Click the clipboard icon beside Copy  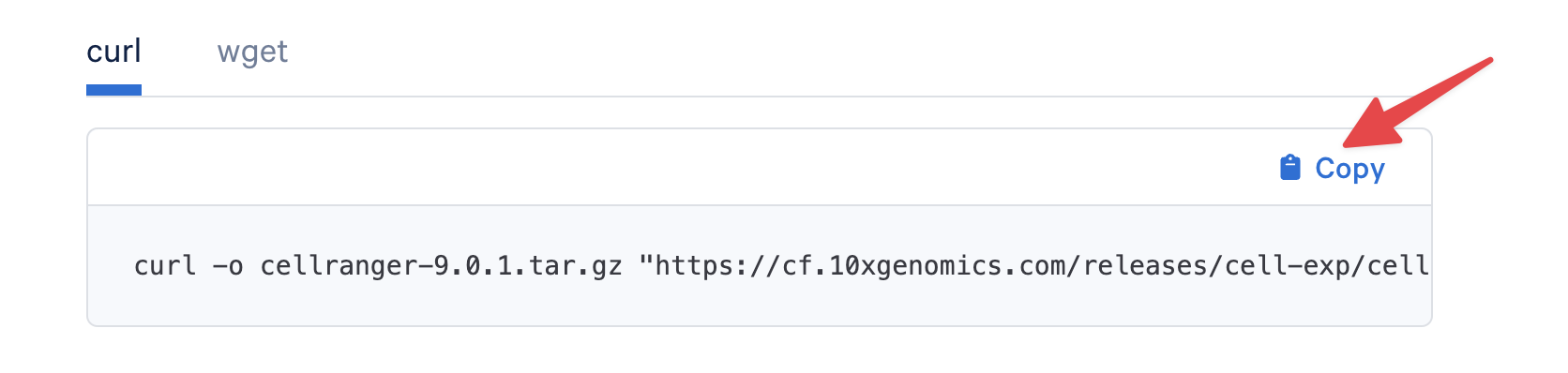[x=1290, y=168]
